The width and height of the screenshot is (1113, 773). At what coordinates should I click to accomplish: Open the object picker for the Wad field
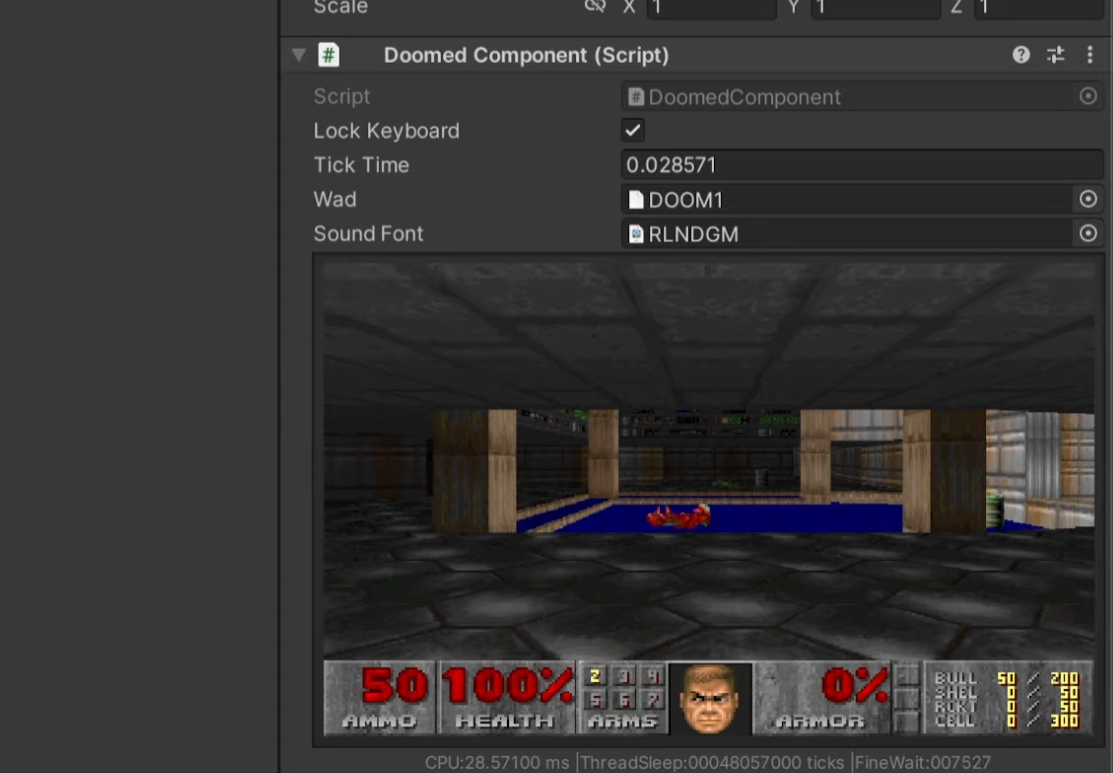1087,199
